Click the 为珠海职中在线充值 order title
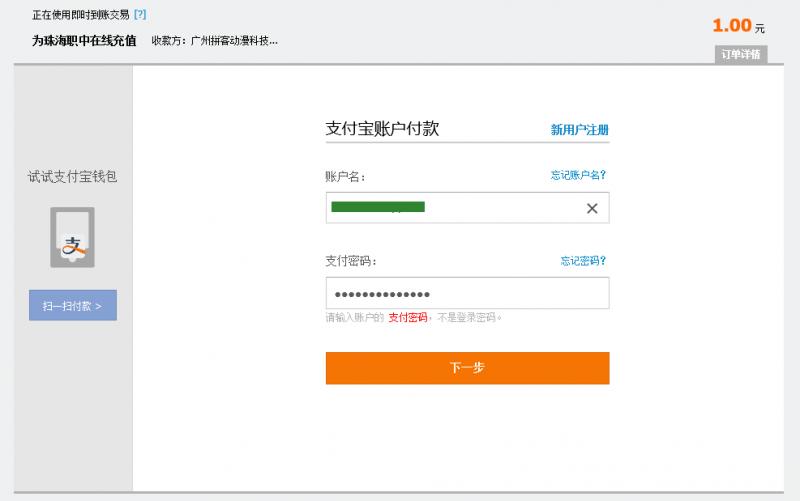The image size is (800, 501). click(84, 41)
